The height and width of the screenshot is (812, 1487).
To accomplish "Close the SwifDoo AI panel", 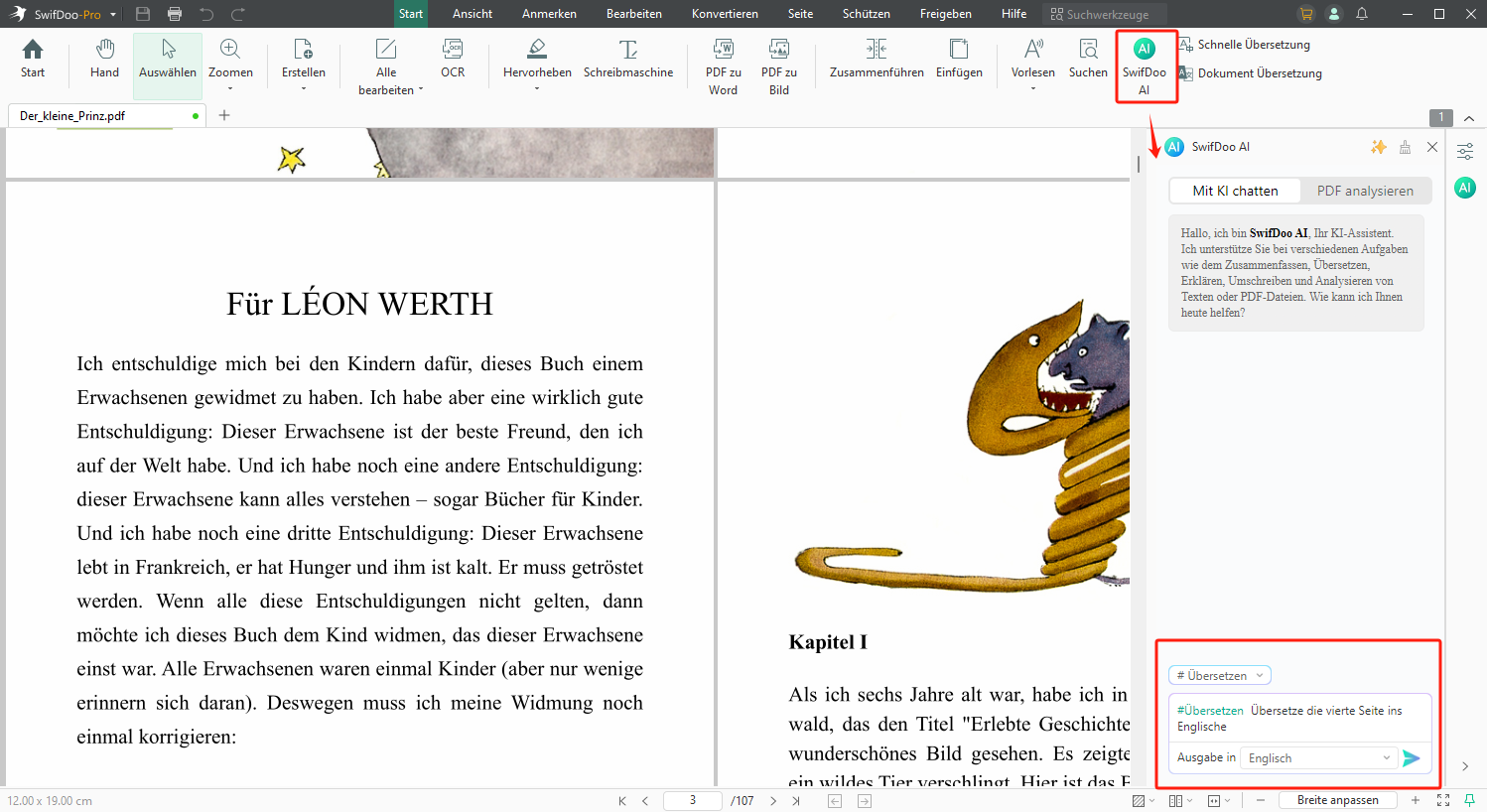I will click(x=1432, y=147).
